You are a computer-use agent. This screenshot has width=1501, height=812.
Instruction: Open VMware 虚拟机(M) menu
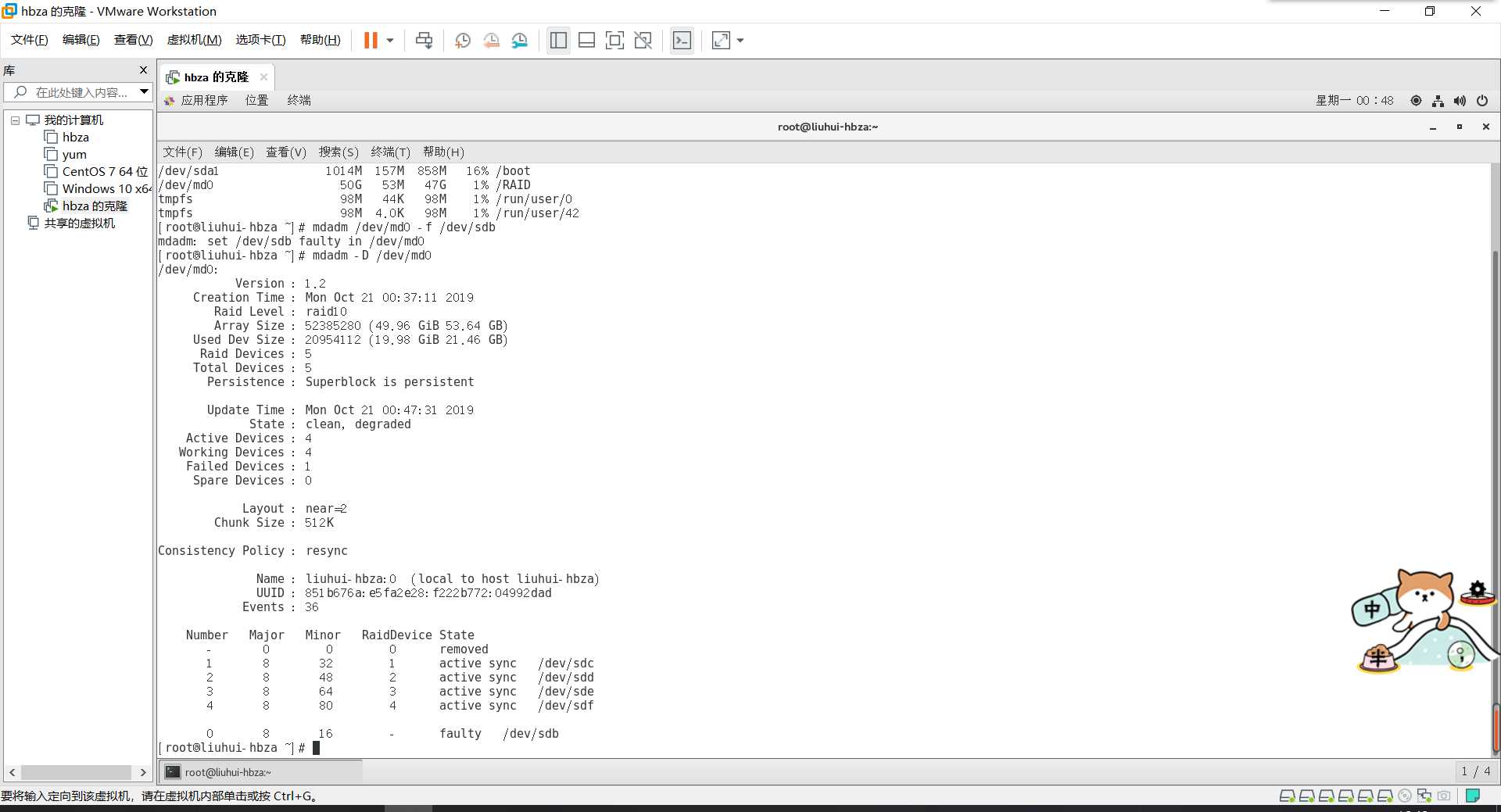click(x=195, y=40)
